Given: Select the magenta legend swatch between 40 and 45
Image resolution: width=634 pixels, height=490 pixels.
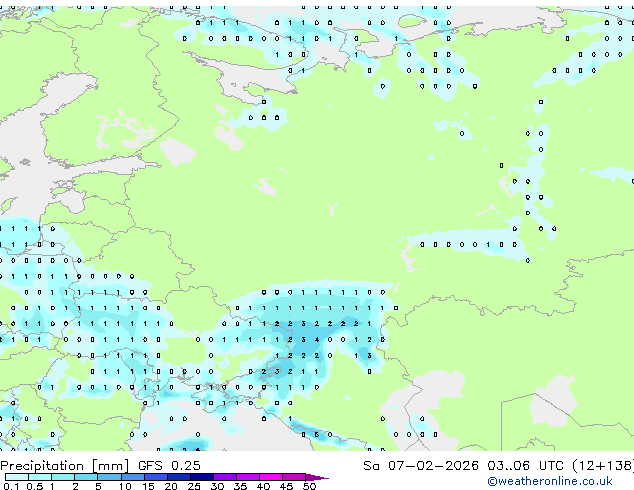Looking at the screenshot, I should [271, 477].
